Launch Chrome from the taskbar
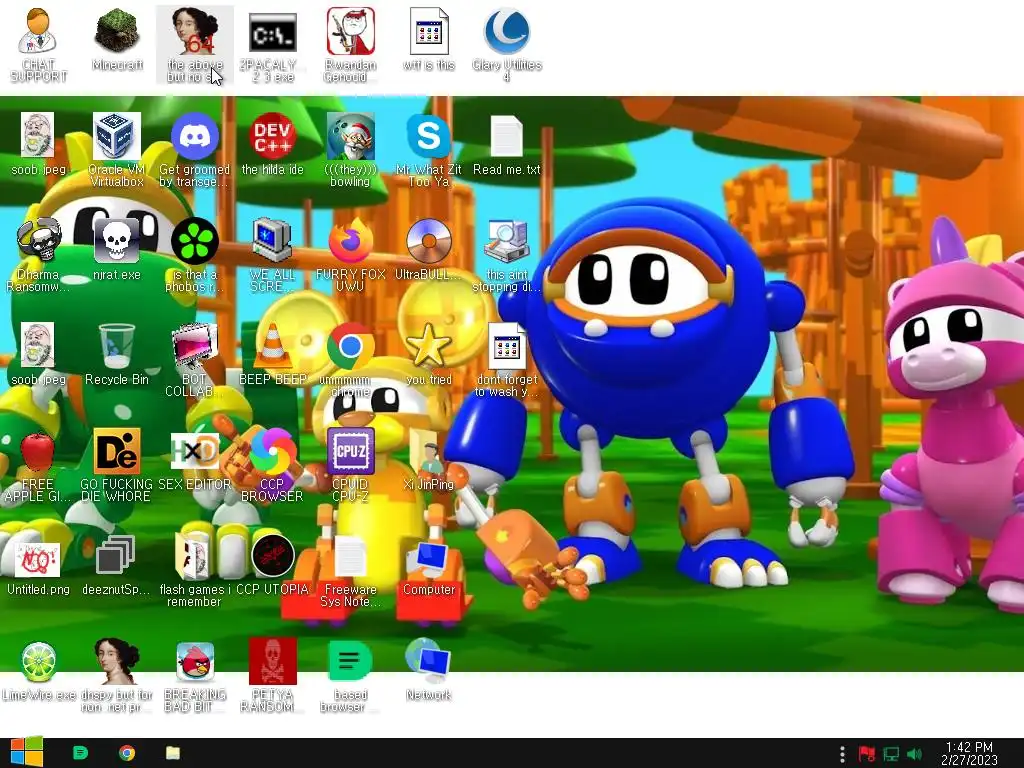 [127, 753]
